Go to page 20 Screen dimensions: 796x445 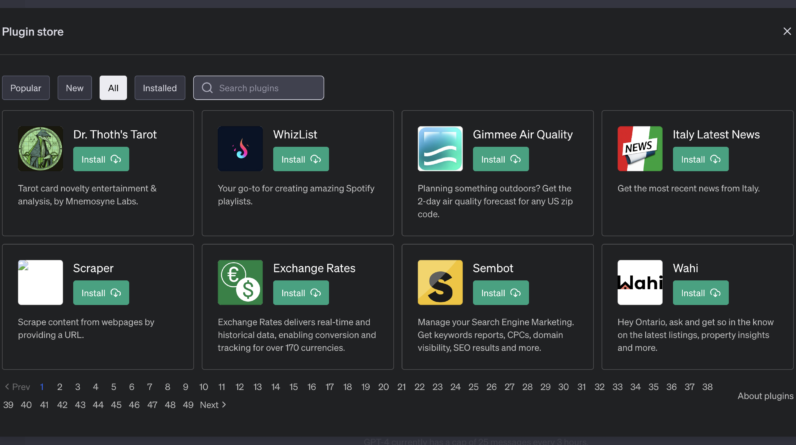(383, 387)
